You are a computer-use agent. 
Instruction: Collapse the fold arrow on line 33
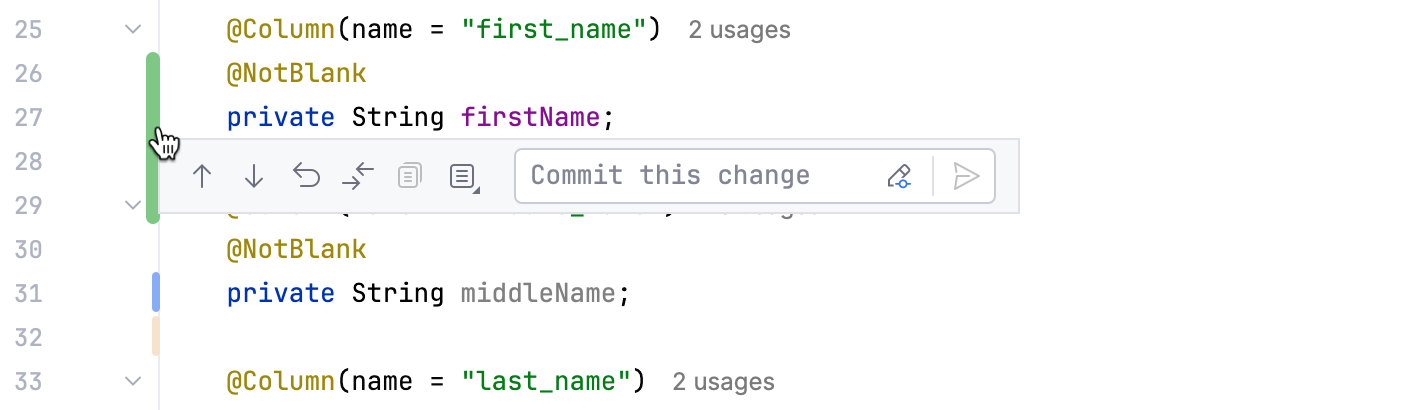(133, 381)
